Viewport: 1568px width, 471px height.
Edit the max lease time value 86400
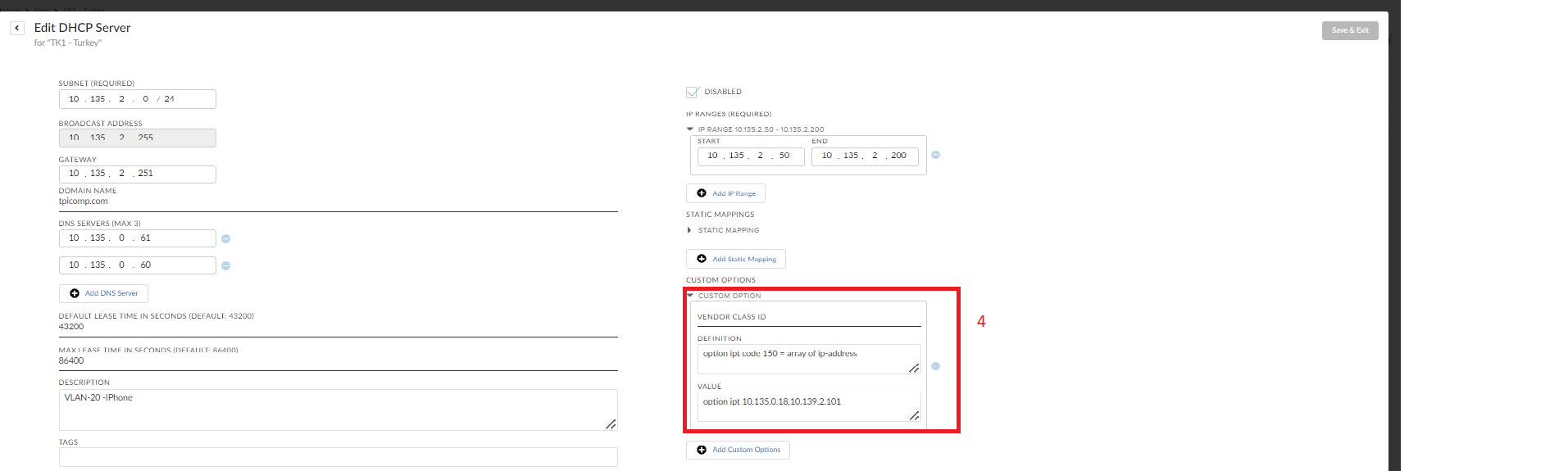tap(338, 361)
